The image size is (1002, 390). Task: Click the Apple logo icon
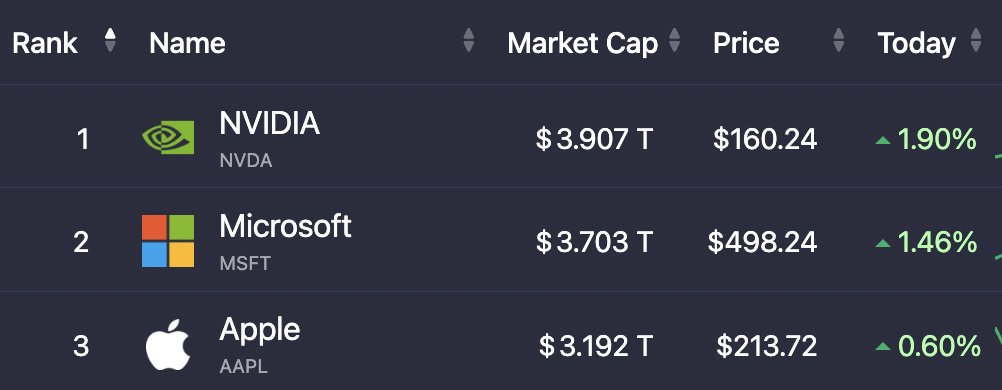click(x=168, y=345)
